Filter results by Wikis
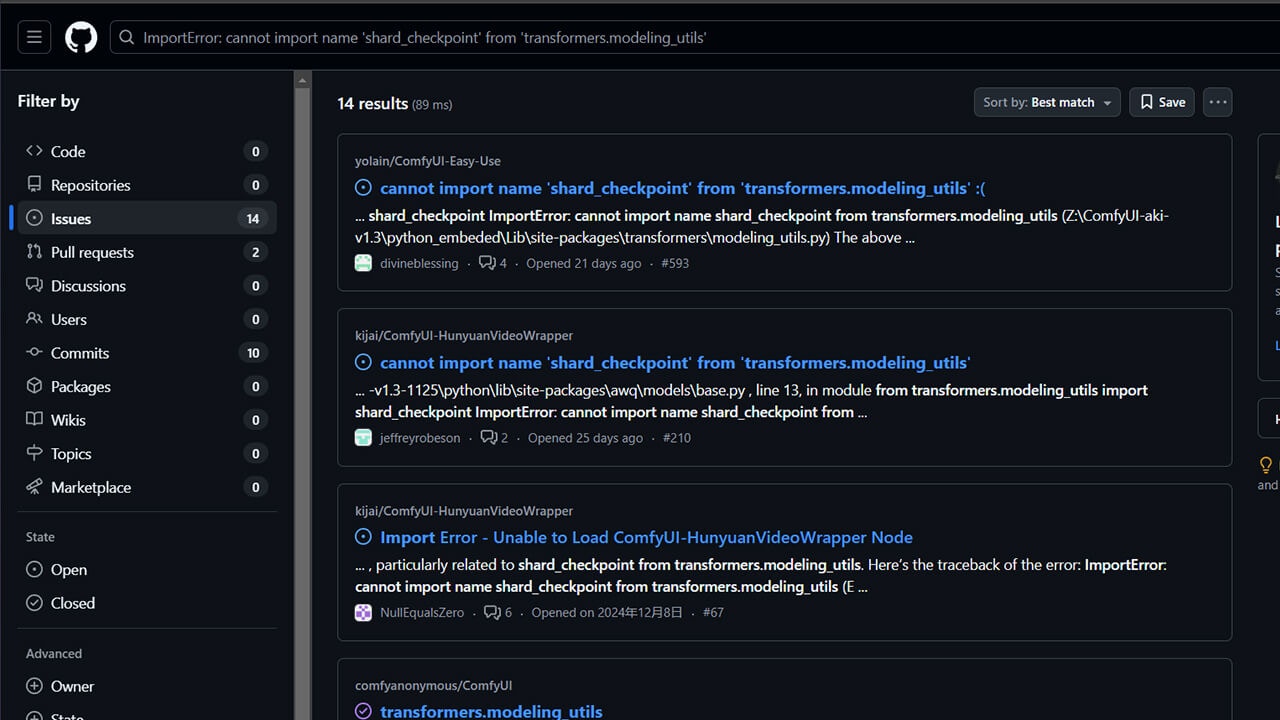 pos(147,420)
